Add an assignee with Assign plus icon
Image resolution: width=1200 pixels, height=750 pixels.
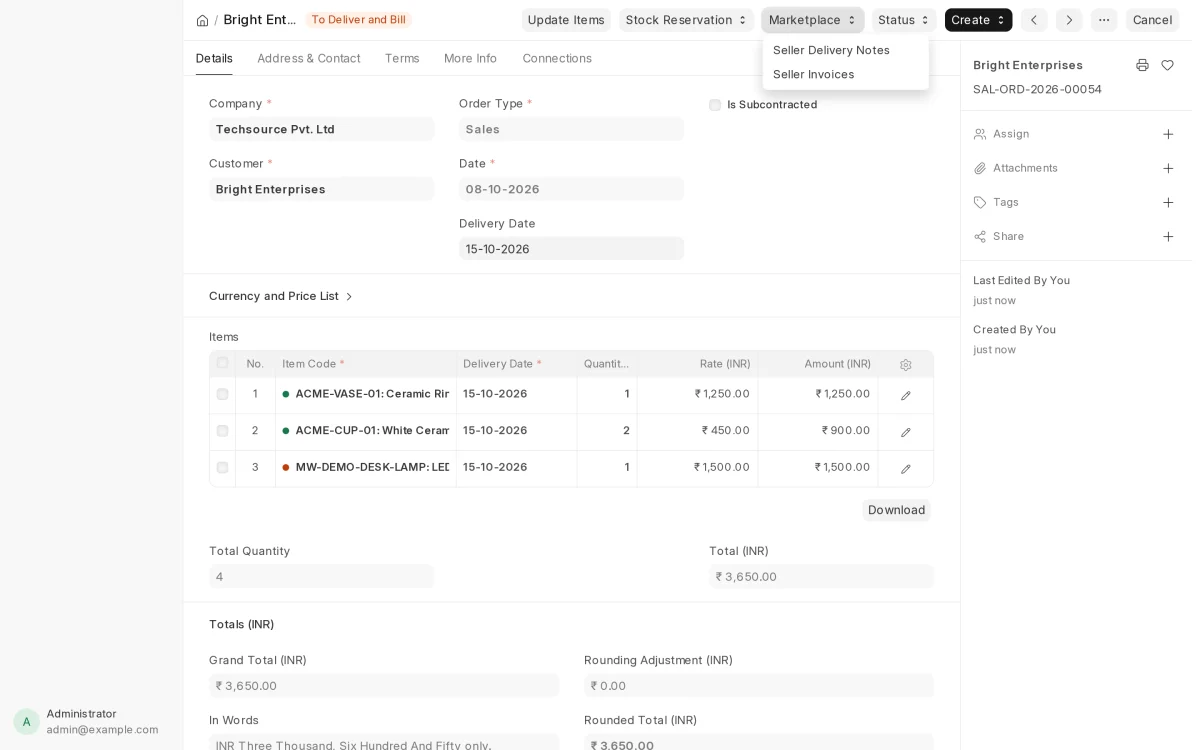[x=1168, y=134]
